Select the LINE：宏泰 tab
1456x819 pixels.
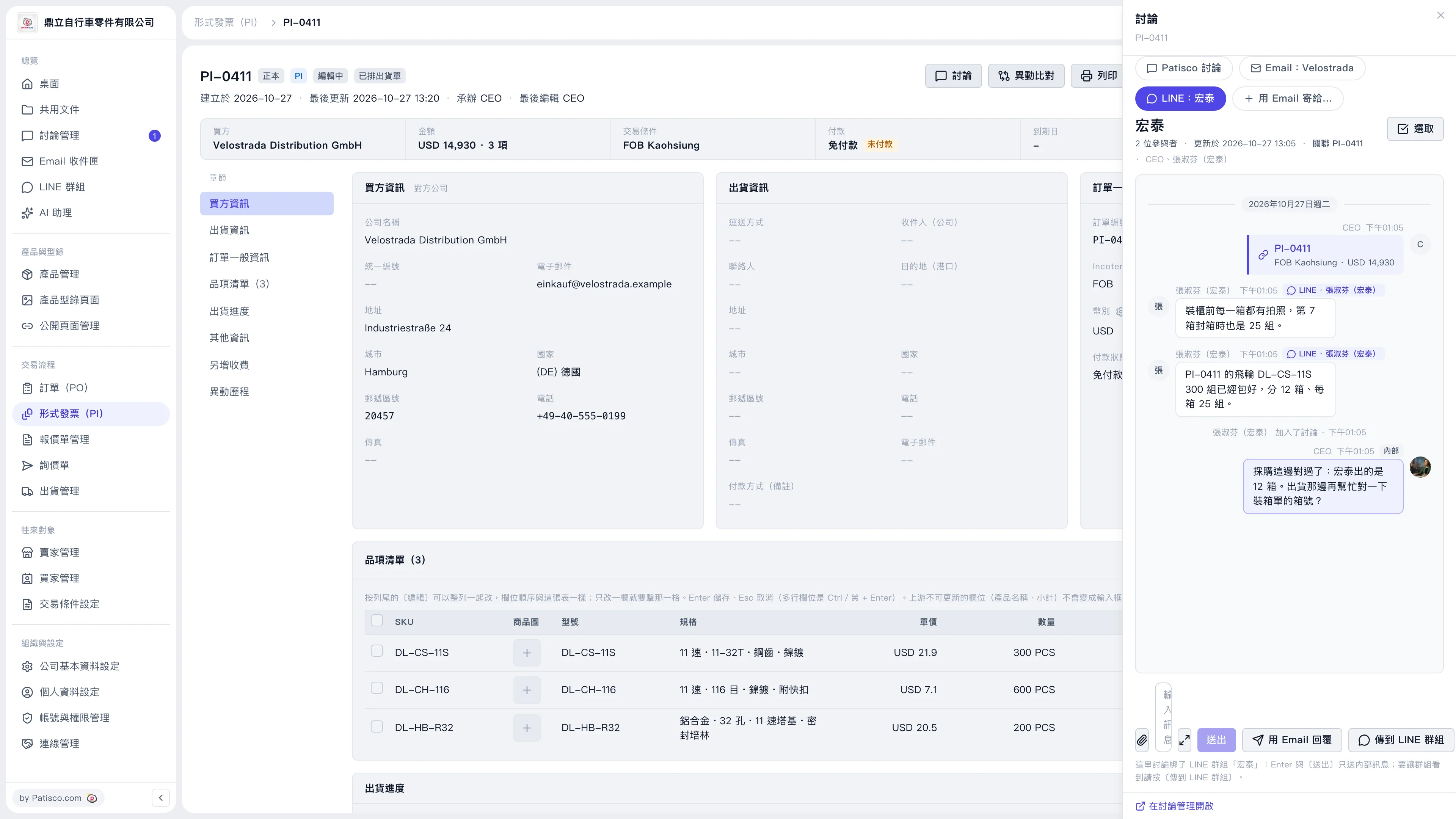[x=1180, y=98]
